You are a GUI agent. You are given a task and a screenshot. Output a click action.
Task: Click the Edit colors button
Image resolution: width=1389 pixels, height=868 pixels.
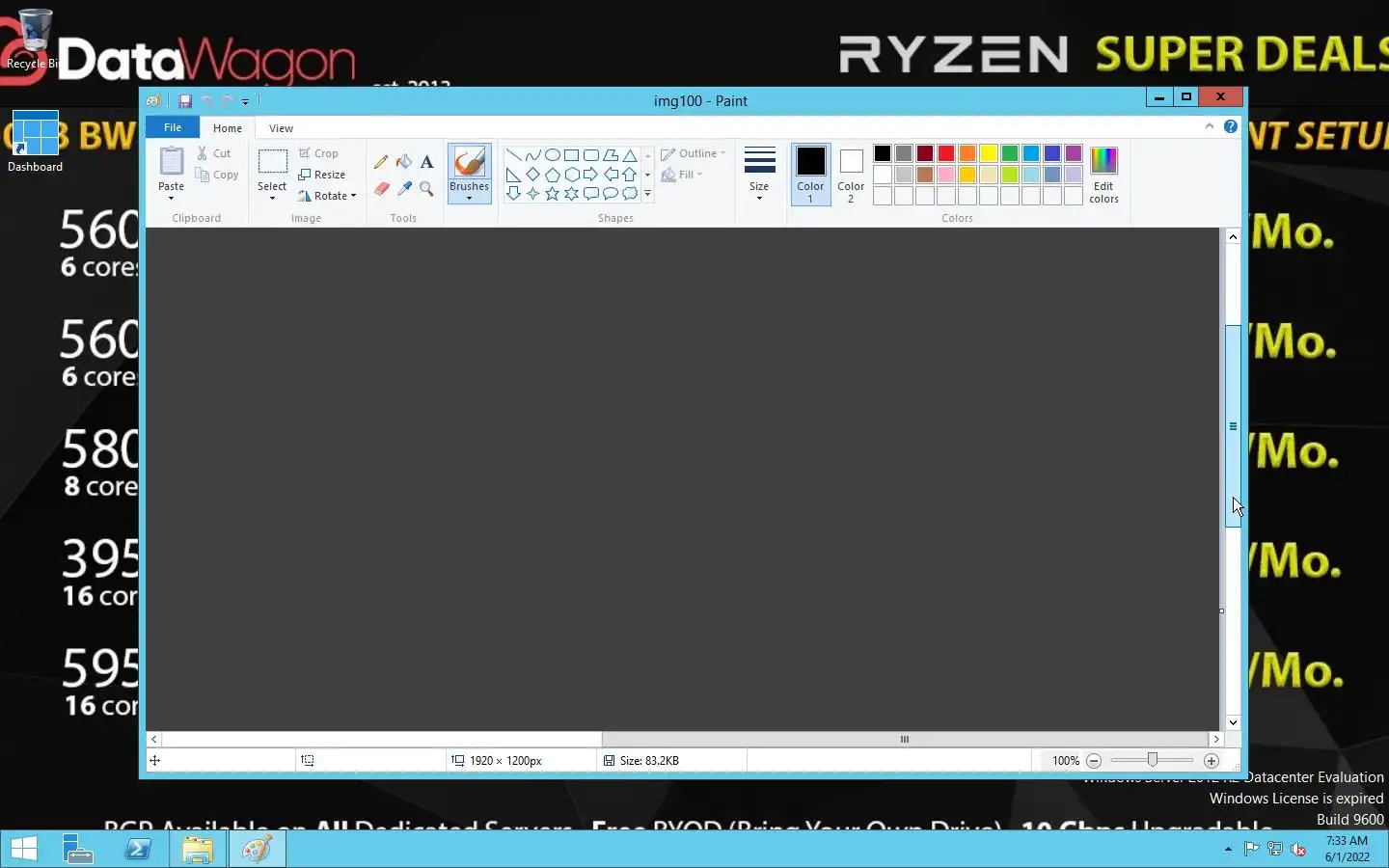pyautogui.click(x=1103, y=175)
